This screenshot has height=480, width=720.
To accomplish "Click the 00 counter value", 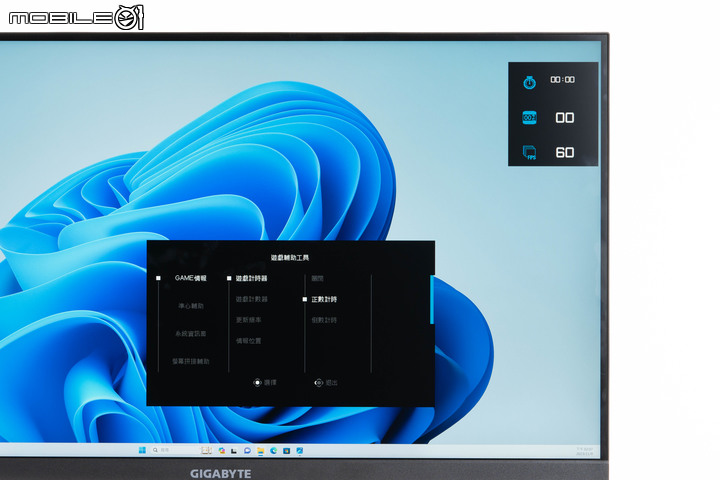I will tap(565, 118).
